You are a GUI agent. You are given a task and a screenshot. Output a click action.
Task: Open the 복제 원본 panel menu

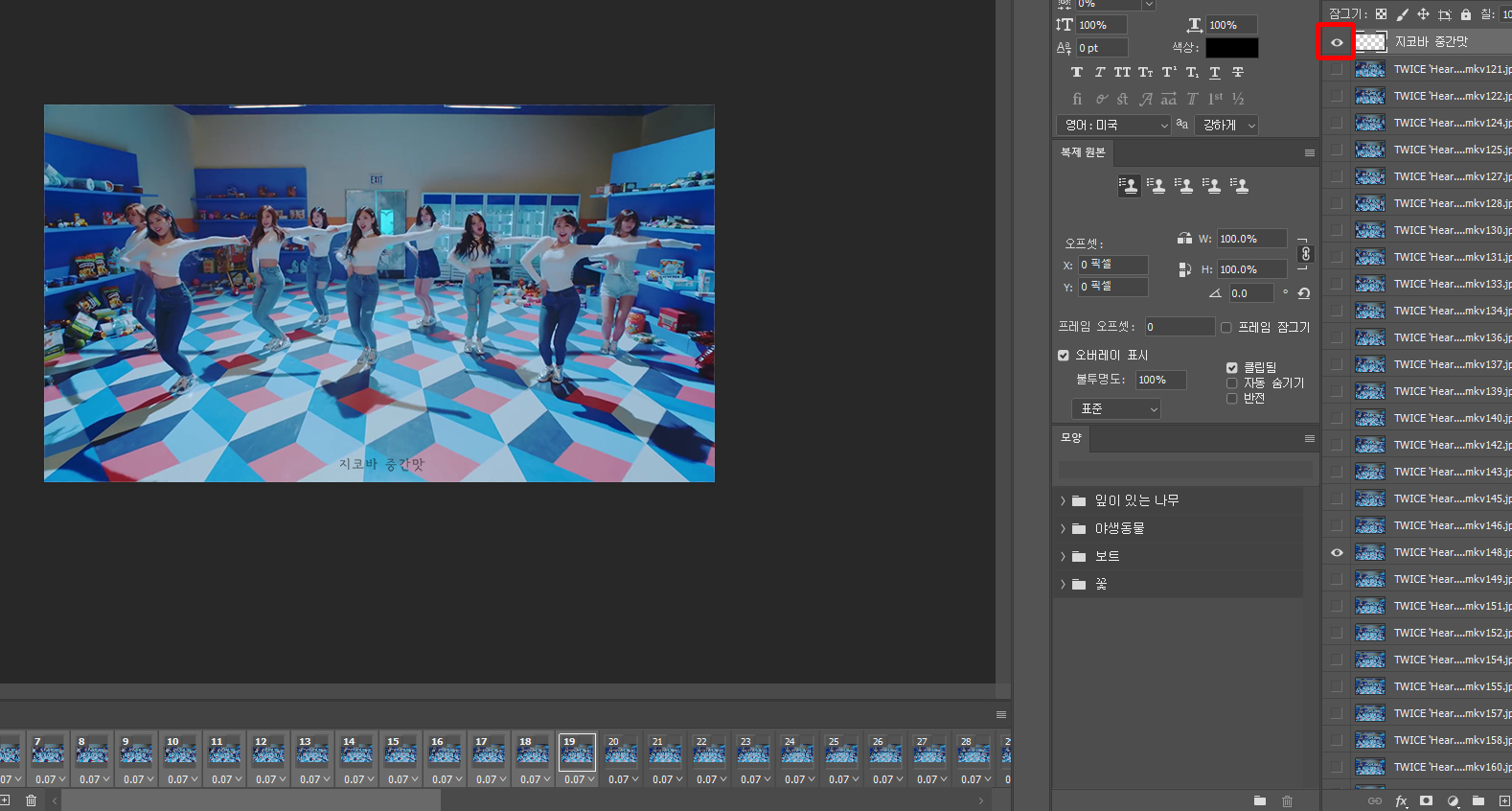point(1309,152)
